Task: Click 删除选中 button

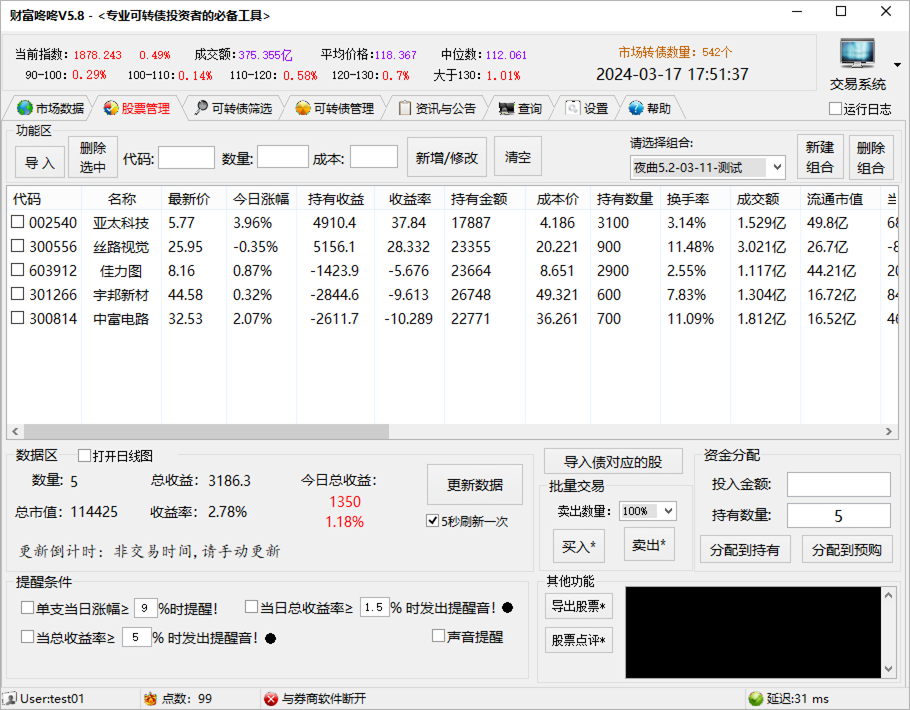Action: coord(93,157)
